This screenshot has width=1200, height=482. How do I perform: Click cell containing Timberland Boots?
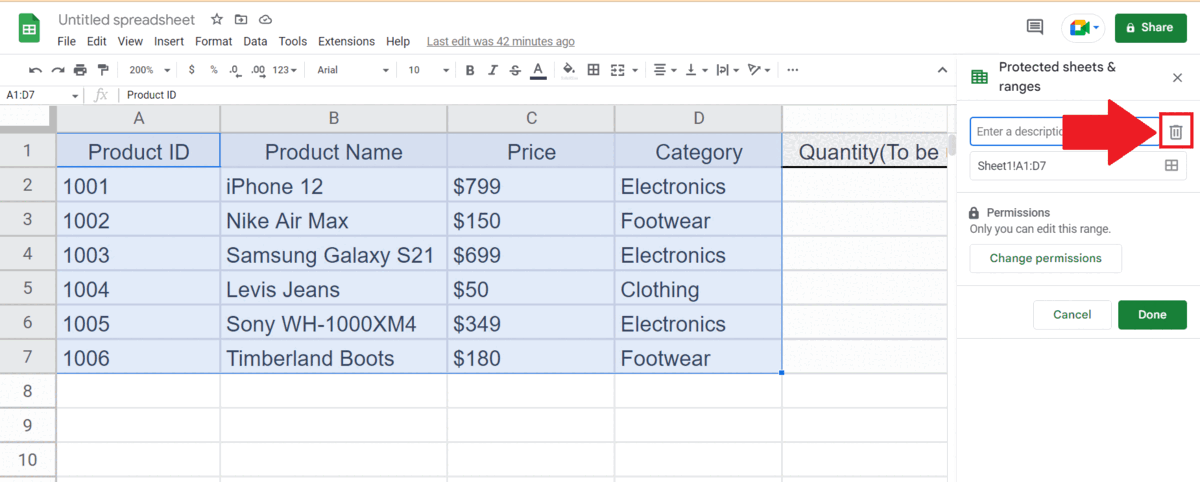(334, 358)
